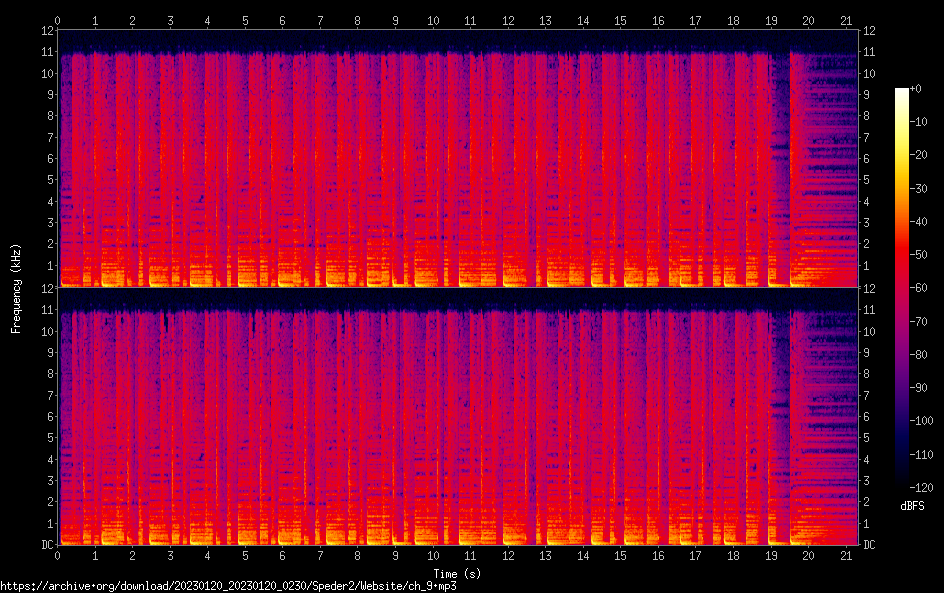Screen dimensions: 944x593
Task: Click the 21 second mark on the top time axis
Action: (846, 20)
